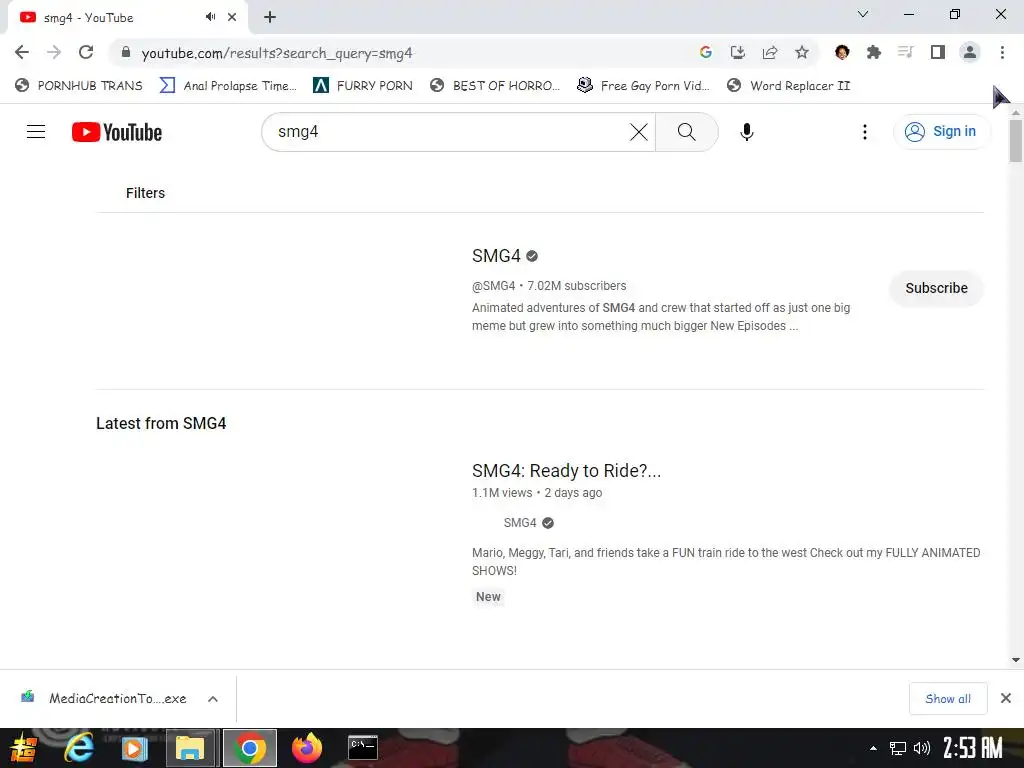This screenshot has width=1024, height=768.
Task: Launch Internet Explorer from taskbar
Action: click(x=79, y=748)
